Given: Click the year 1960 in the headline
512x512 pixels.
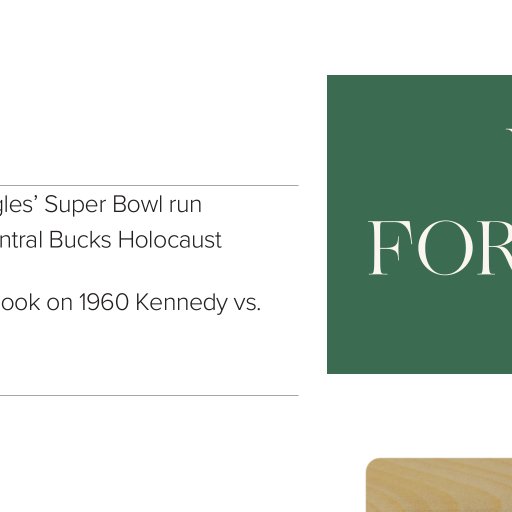Looking at the screenshot, I should coord(104,302).
